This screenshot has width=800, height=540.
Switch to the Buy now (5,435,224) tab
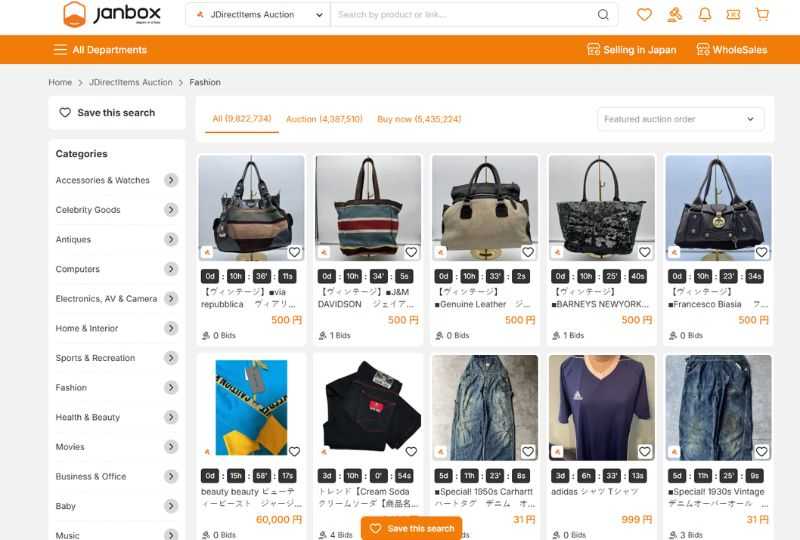click(419, 119)
